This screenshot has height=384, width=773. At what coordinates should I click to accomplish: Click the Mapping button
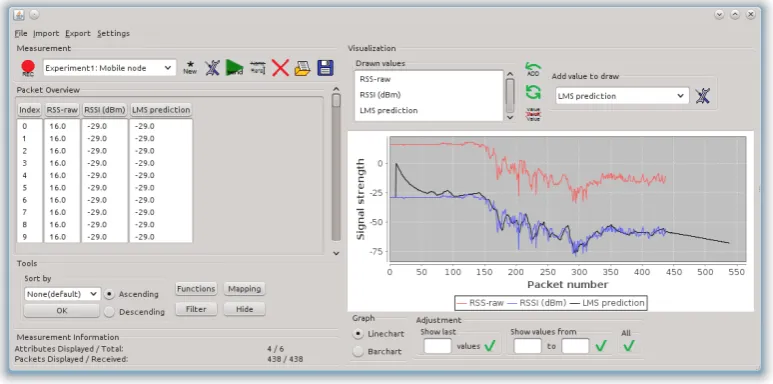(245, 289)
